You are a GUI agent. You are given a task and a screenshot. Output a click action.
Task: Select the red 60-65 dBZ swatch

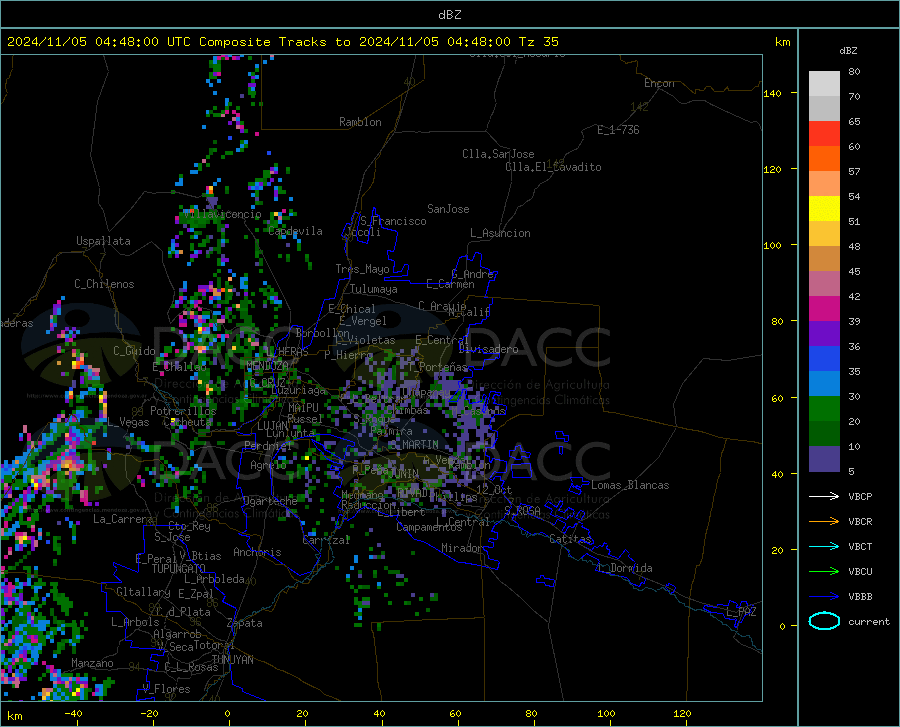pos(824,134)
